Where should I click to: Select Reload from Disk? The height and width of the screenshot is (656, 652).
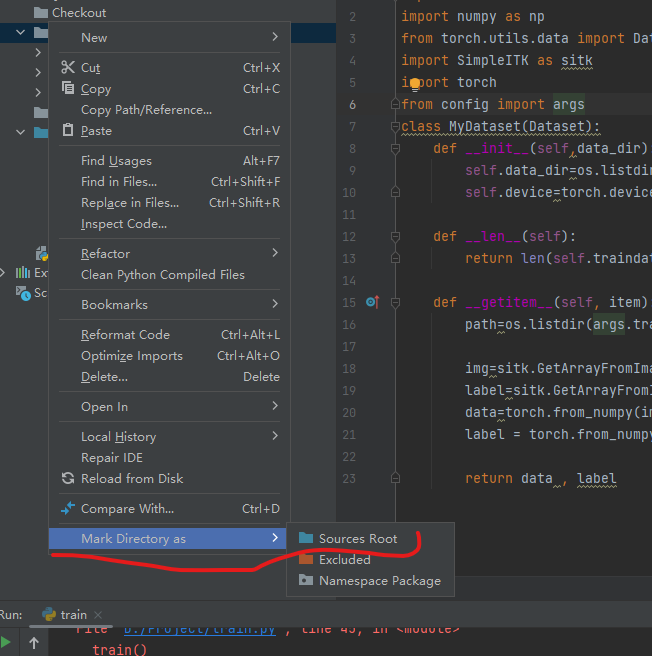[x=169, y=479]
